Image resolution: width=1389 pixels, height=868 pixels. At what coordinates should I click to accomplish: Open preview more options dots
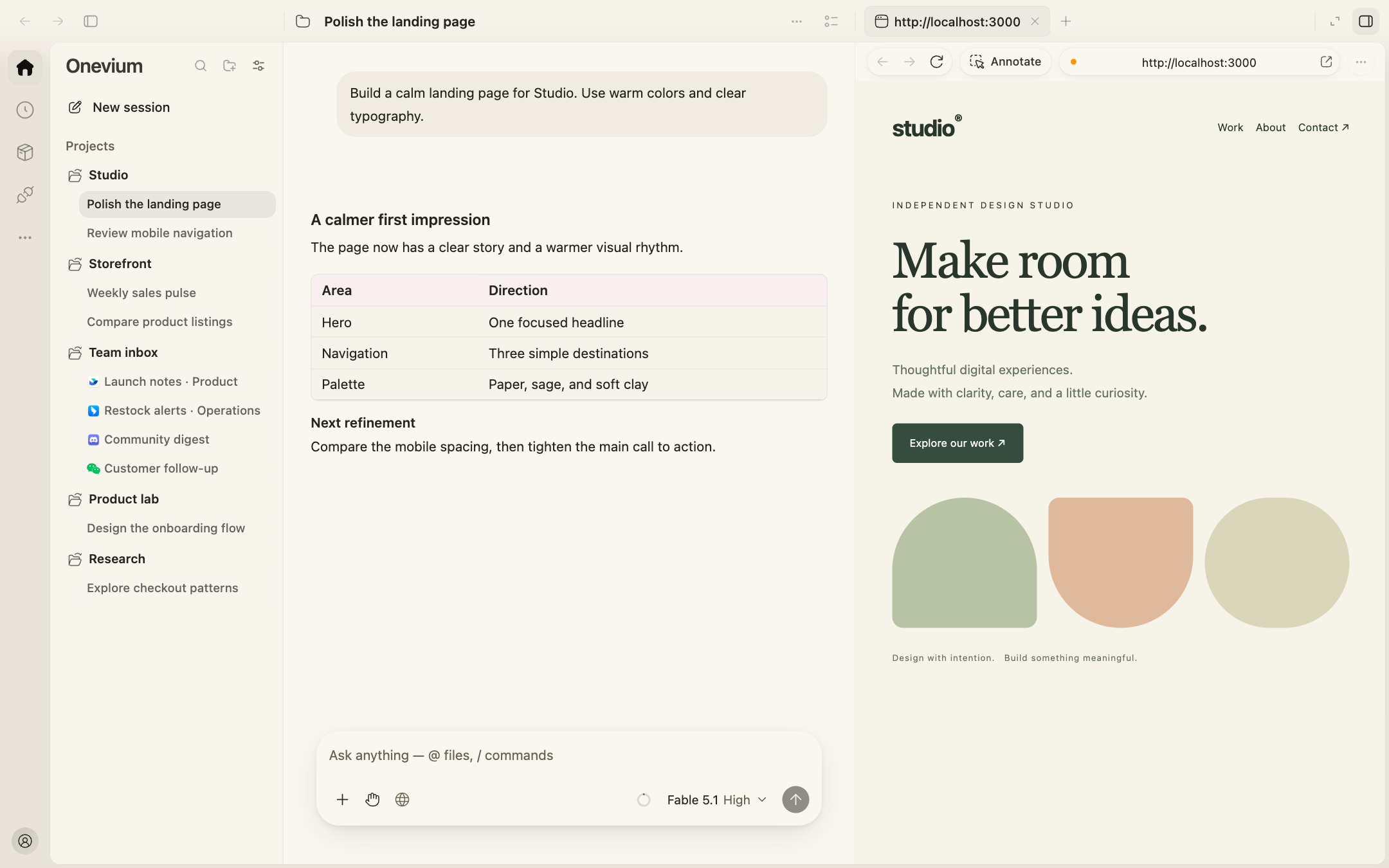(x=1361, y=62)
